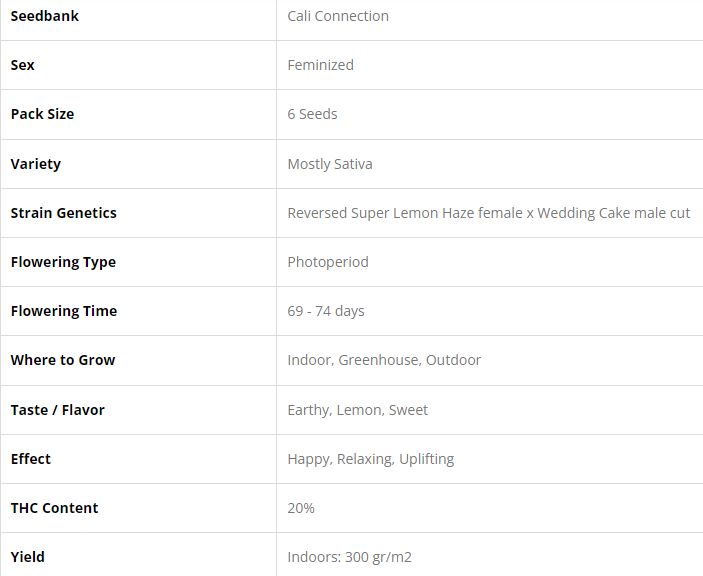703x576 pixels.
Task: Click the 20% THC content value
Action: coord(301,508)
